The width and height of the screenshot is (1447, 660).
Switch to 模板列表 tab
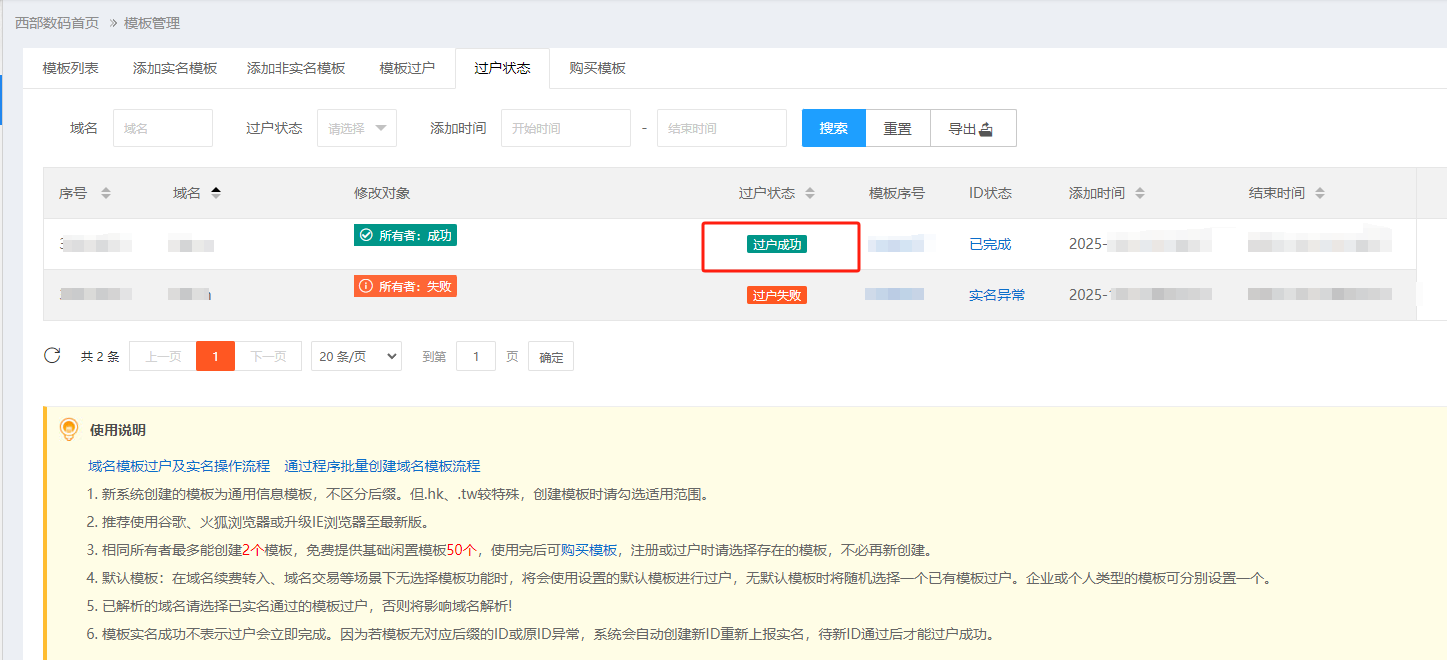click(70, 68)
